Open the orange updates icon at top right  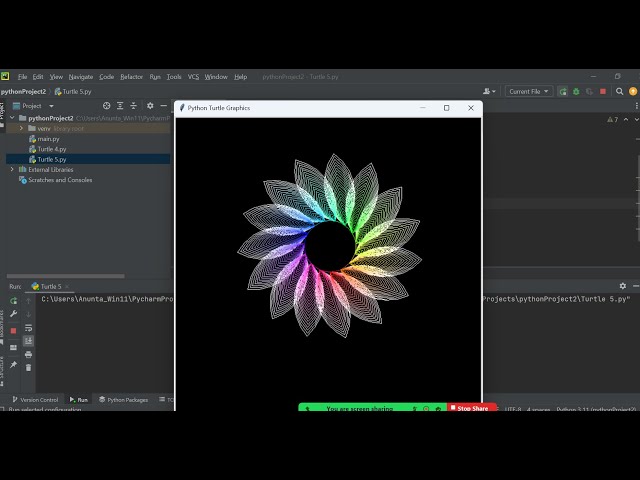coord(633,91)
